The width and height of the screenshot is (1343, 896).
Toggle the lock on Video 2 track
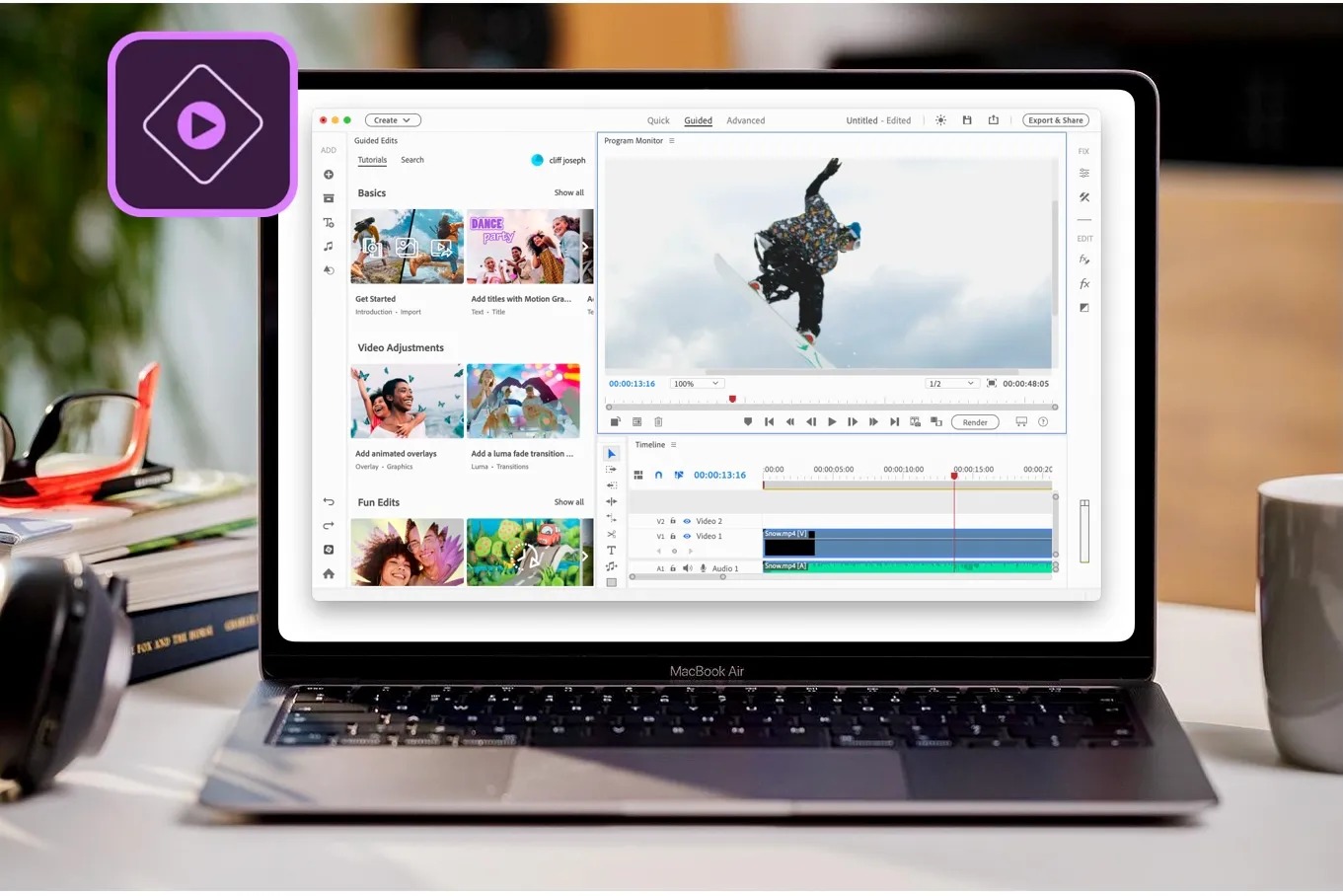673,521
